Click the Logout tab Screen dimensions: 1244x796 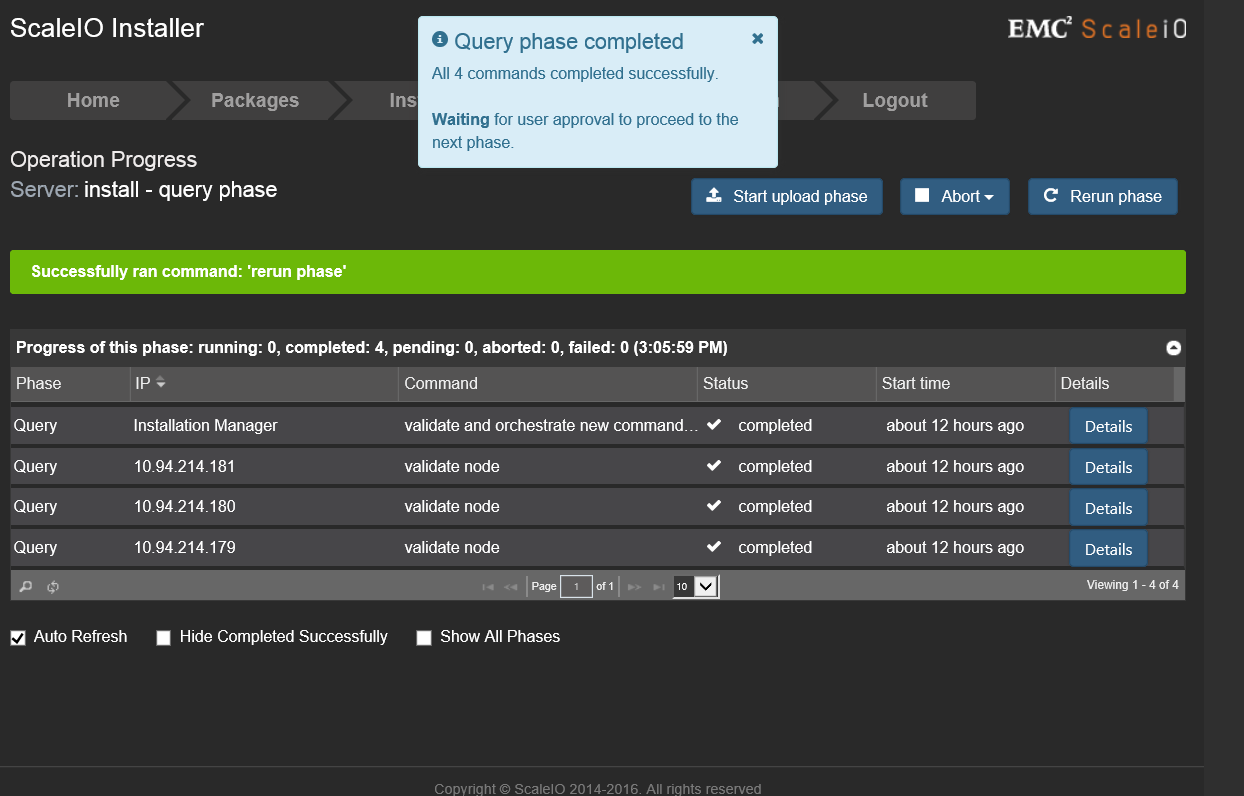pos(895,100)
